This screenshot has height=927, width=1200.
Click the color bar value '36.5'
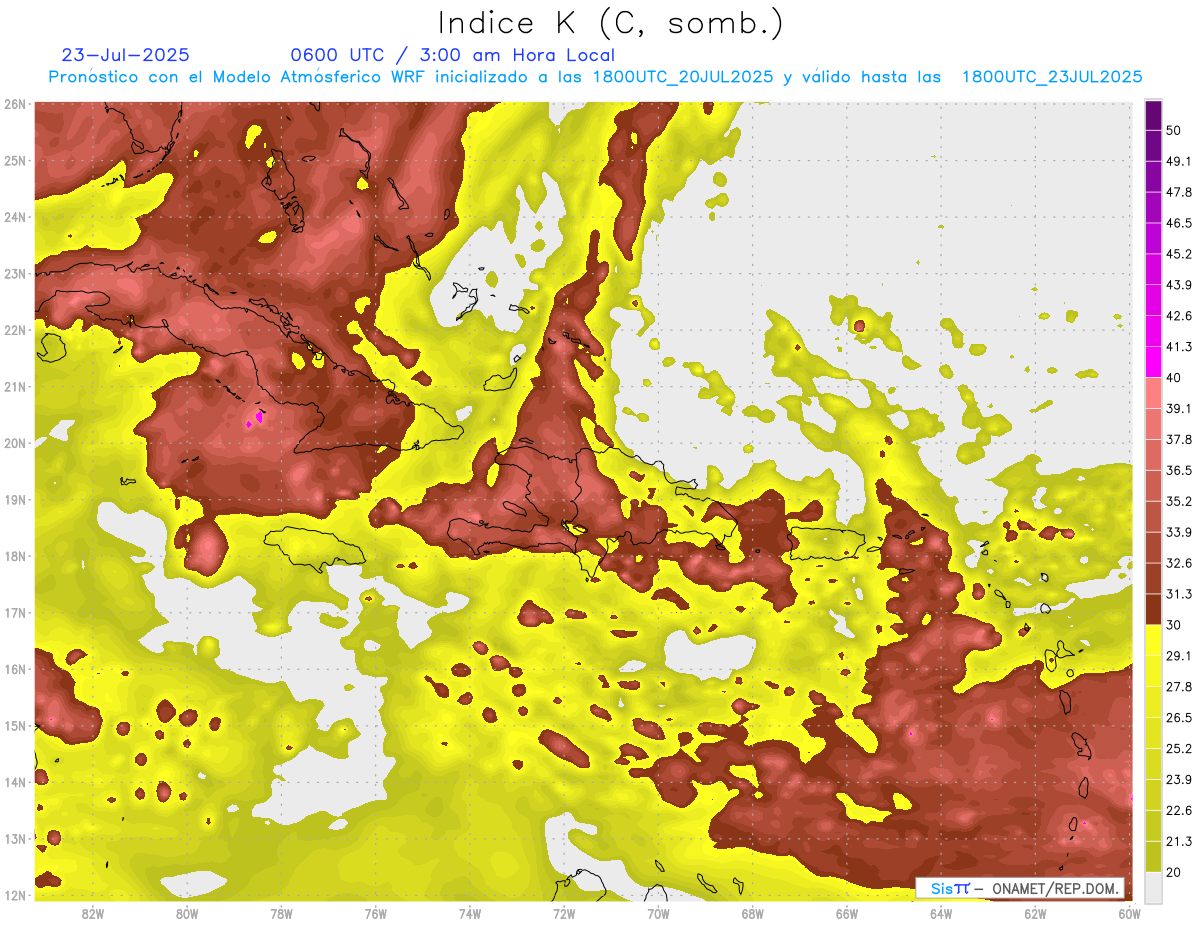1179,470
